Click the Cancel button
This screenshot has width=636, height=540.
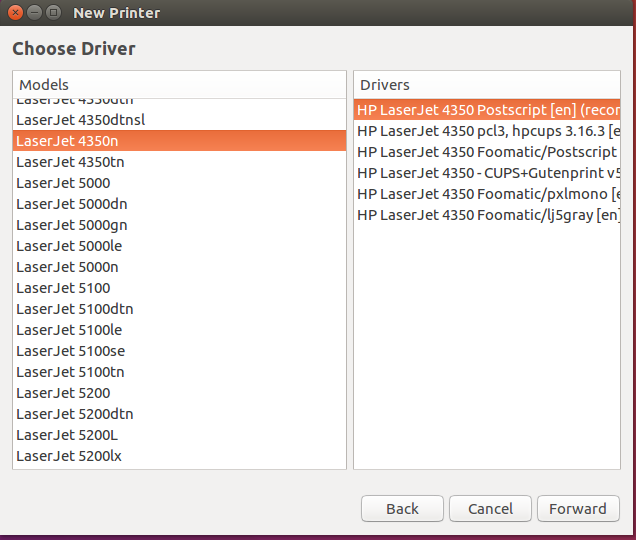[x=490, y=508]
